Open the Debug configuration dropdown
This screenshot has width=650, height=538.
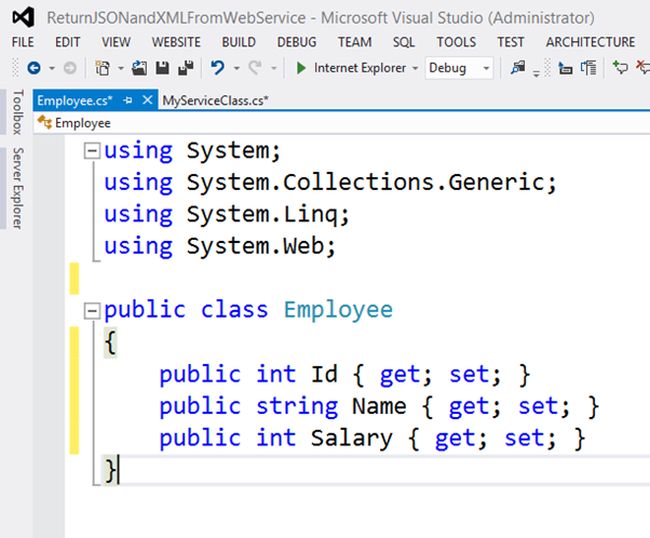[x=459, y=68]
